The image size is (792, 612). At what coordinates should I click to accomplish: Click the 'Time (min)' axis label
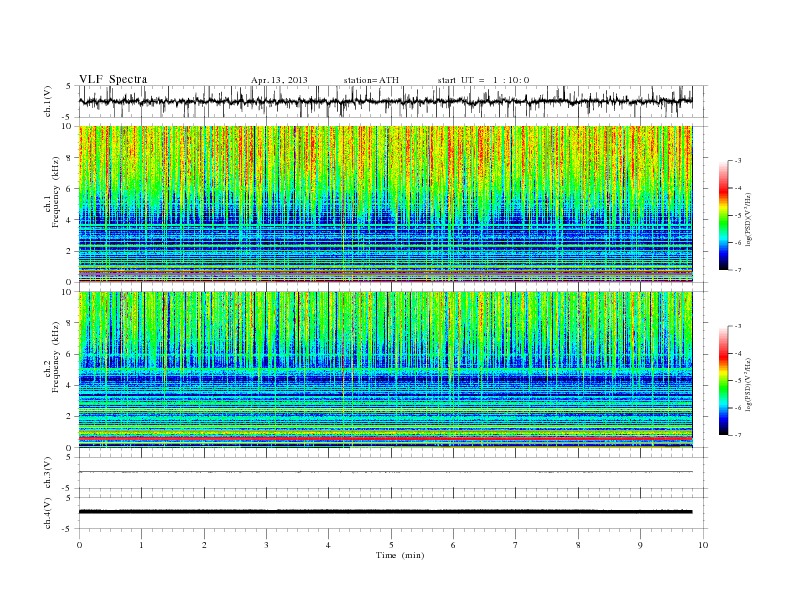tap(400, 555)
